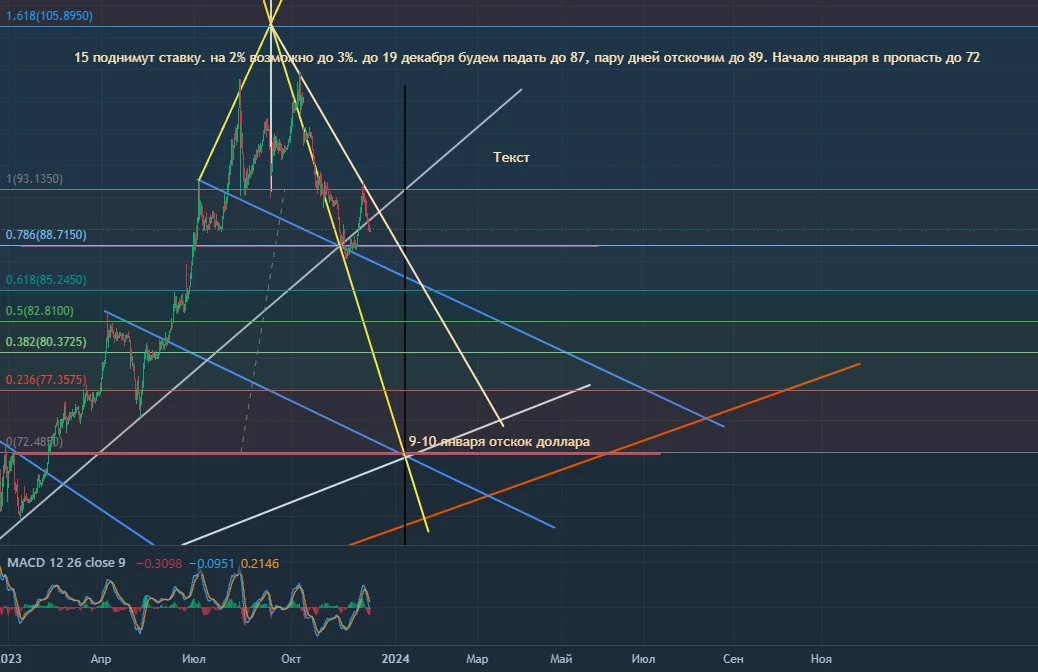Click the "Апр" time axis label

(x=101, y=659)
